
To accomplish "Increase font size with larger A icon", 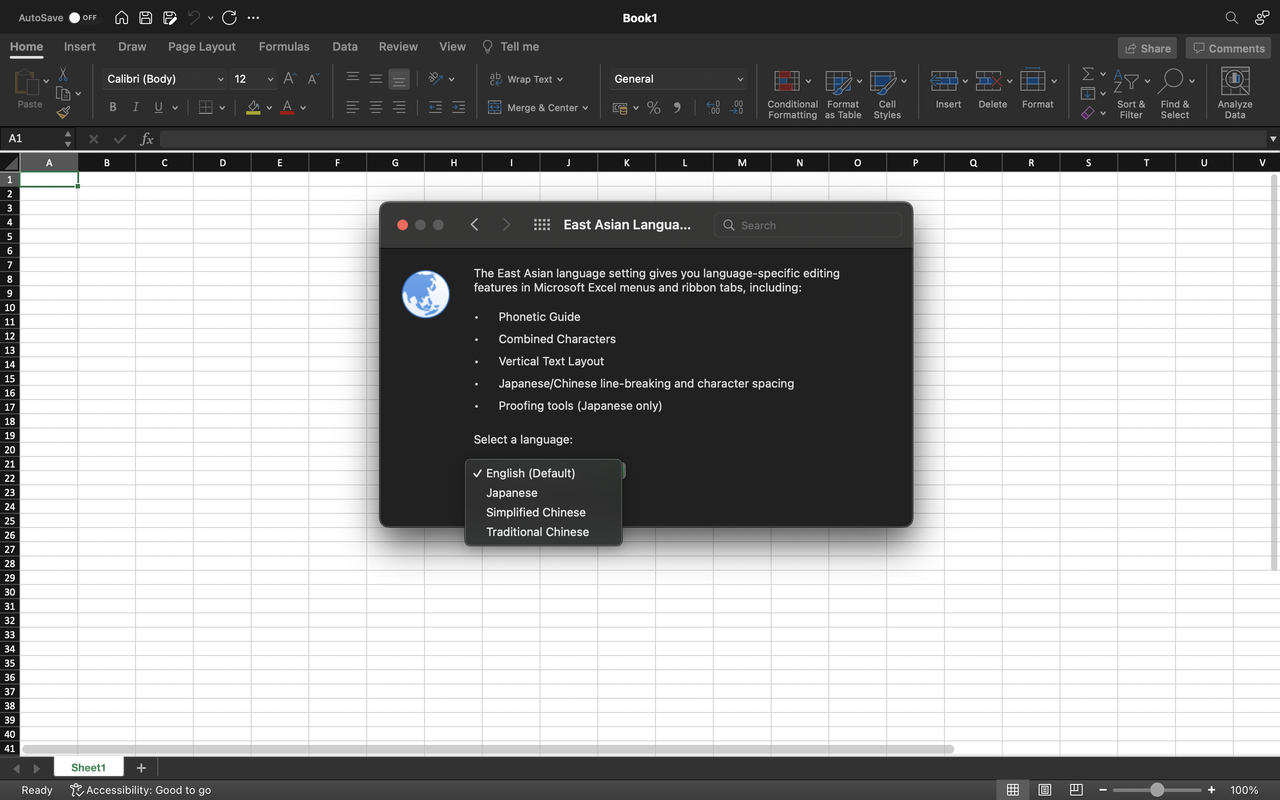I will [289, 79].
